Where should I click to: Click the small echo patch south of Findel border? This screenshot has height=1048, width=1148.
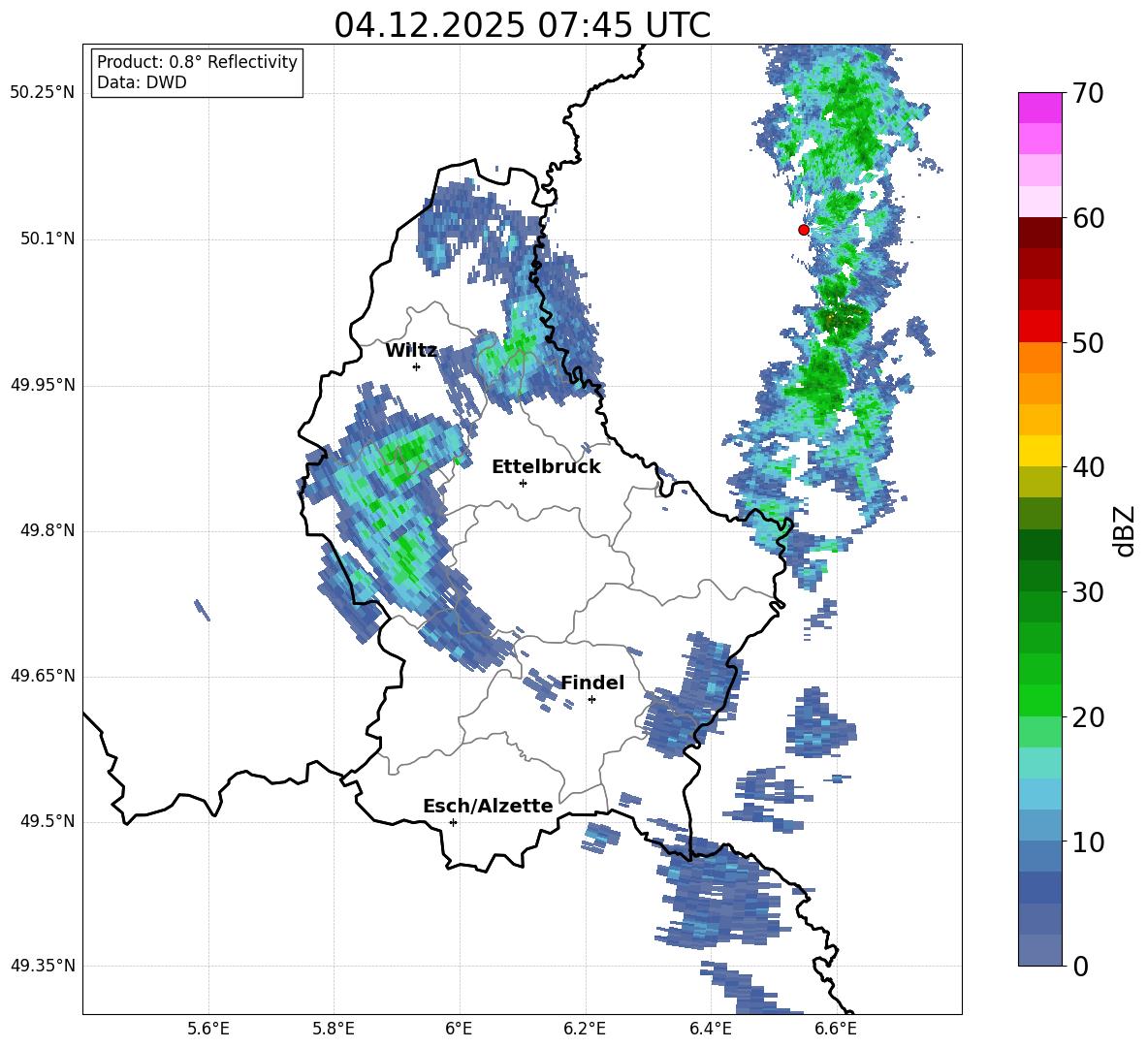[598, 838]
